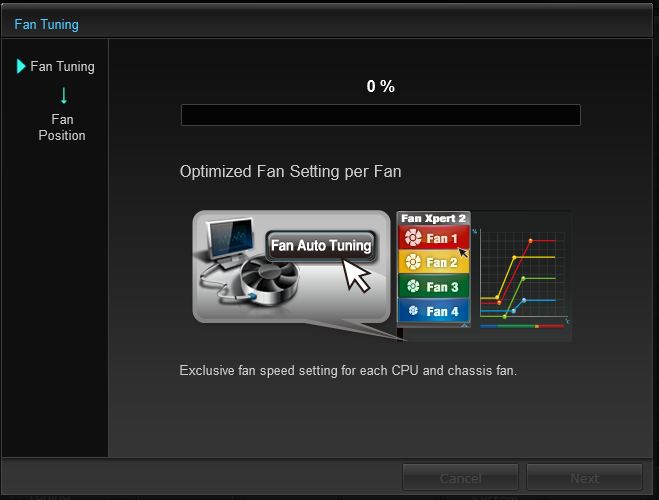Image resolution: width=659 pixels, height=500 pixels.
Task: Select the blue Fan 4 icon
Action: pos(413,311)
